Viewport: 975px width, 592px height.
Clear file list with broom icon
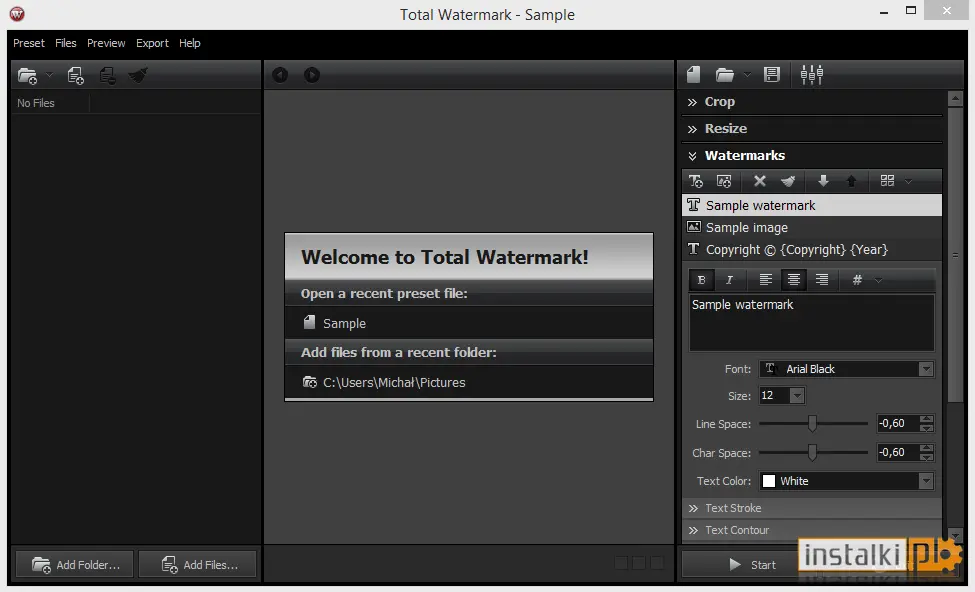click(x=137, y=75)
